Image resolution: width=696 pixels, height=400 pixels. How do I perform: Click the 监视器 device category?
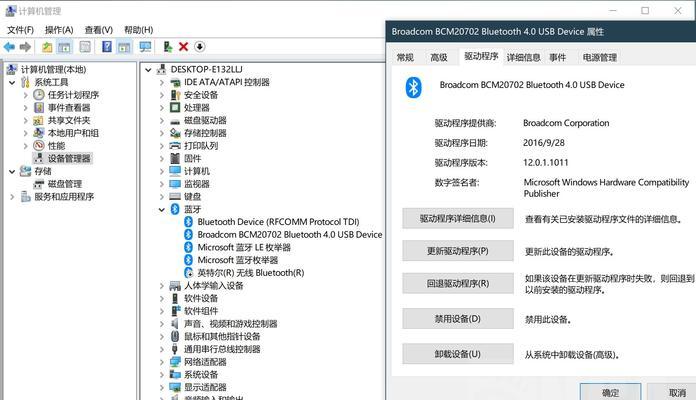tap(197, 184)
